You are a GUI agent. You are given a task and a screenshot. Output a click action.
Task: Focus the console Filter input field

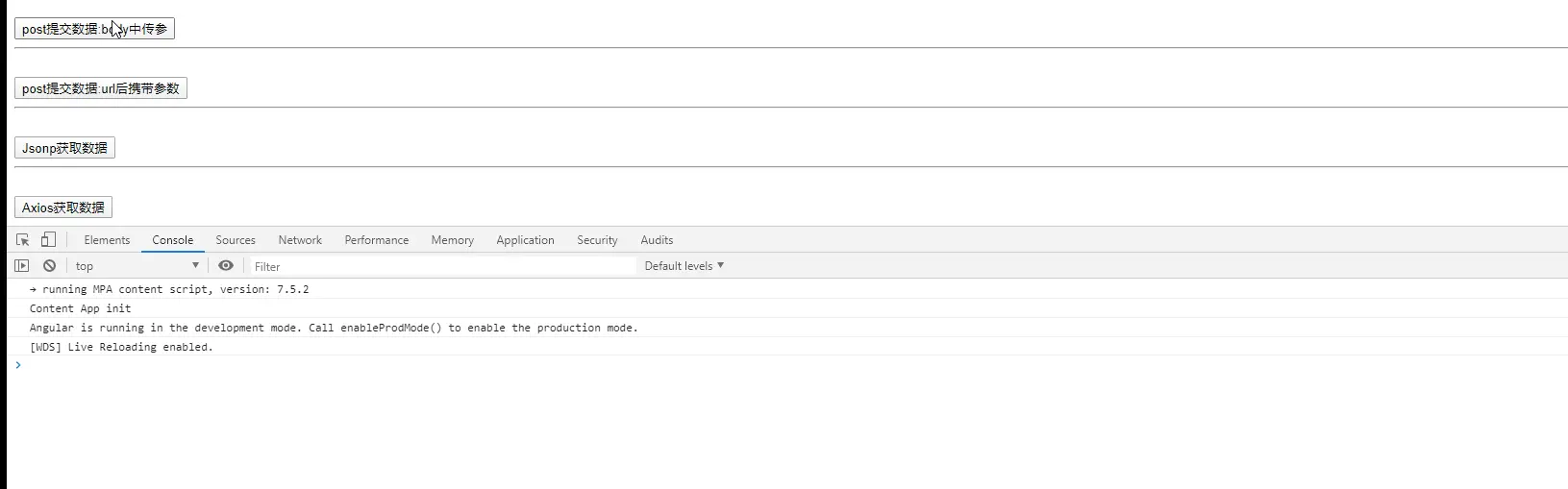[442, 266]
